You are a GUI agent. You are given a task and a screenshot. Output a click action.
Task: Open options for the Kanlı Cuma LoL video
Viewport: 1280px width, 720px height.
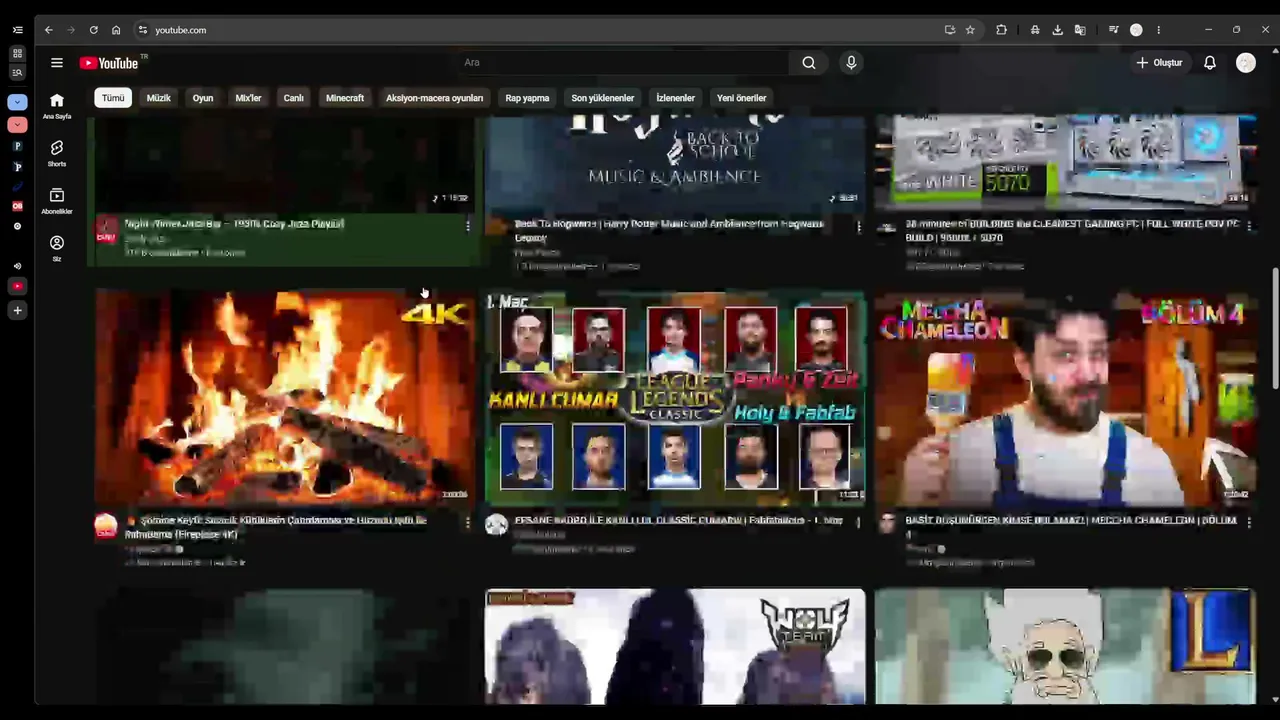tap(858, 522)
